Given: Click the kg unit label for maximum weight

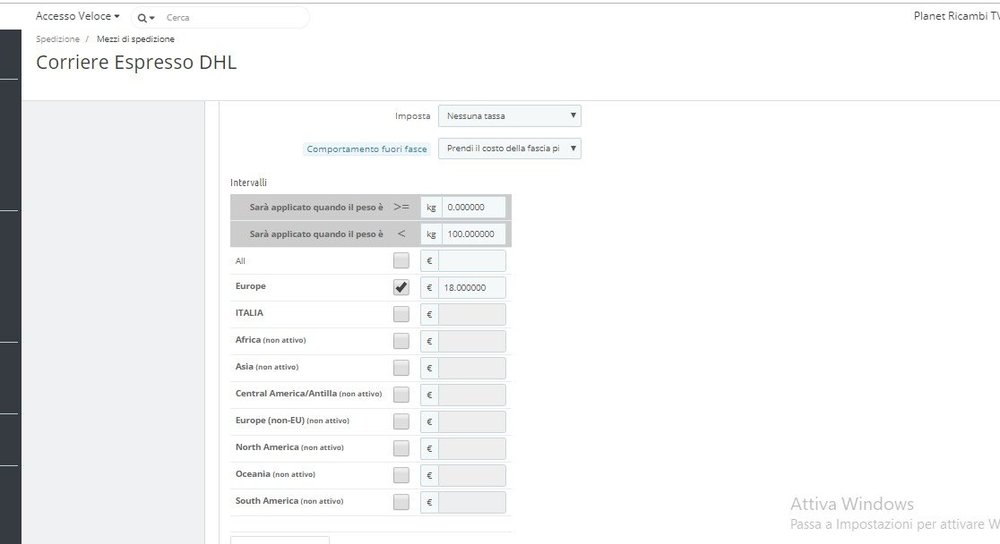Looking at the screenshot, I should point(431,234).
